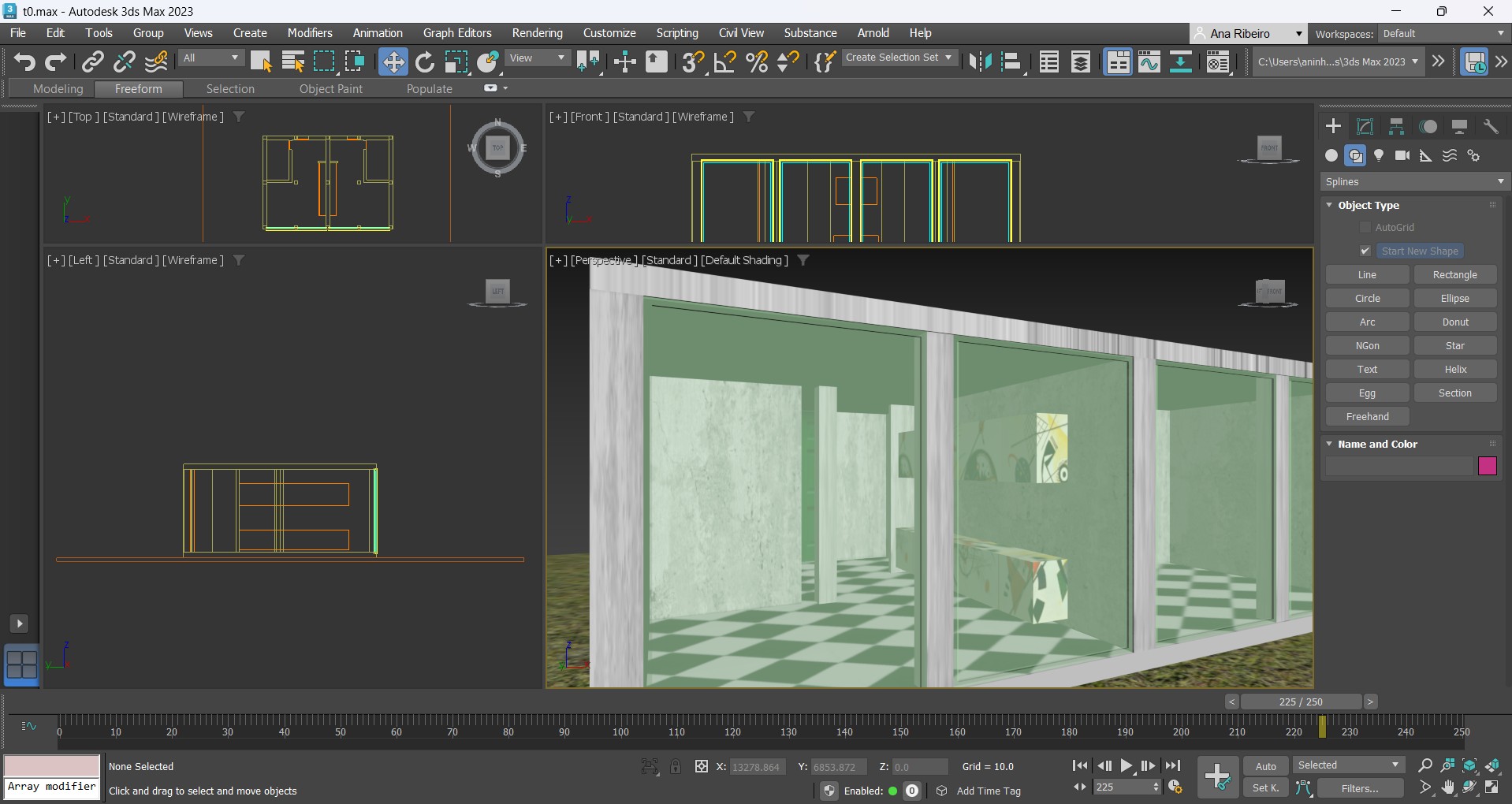Click the Undo arrow icon
Viewport: 1512px width, 804px height.
coord(24,61)
